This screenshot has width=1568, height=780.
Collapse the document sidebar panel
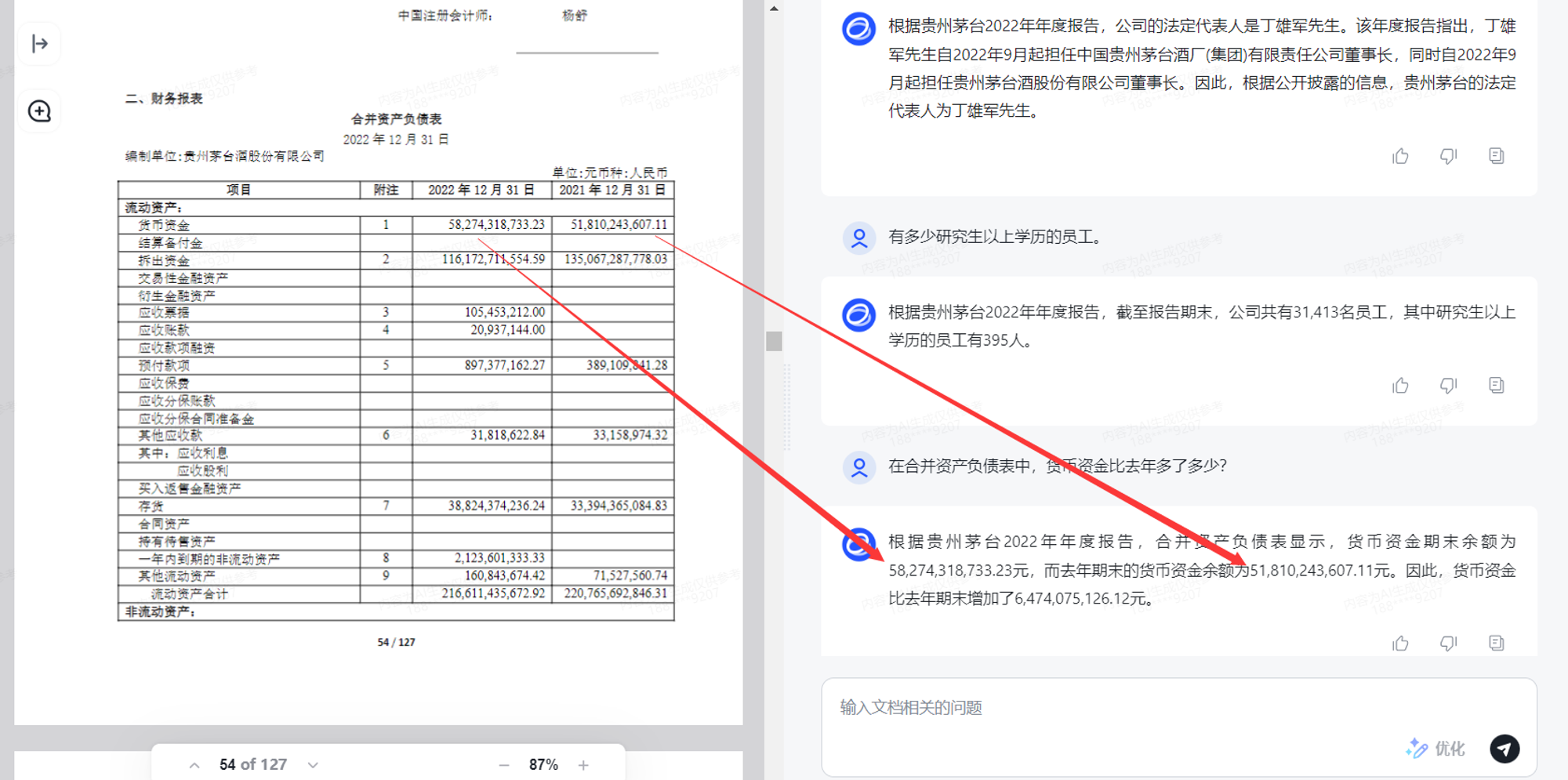[x=40, y=44]
